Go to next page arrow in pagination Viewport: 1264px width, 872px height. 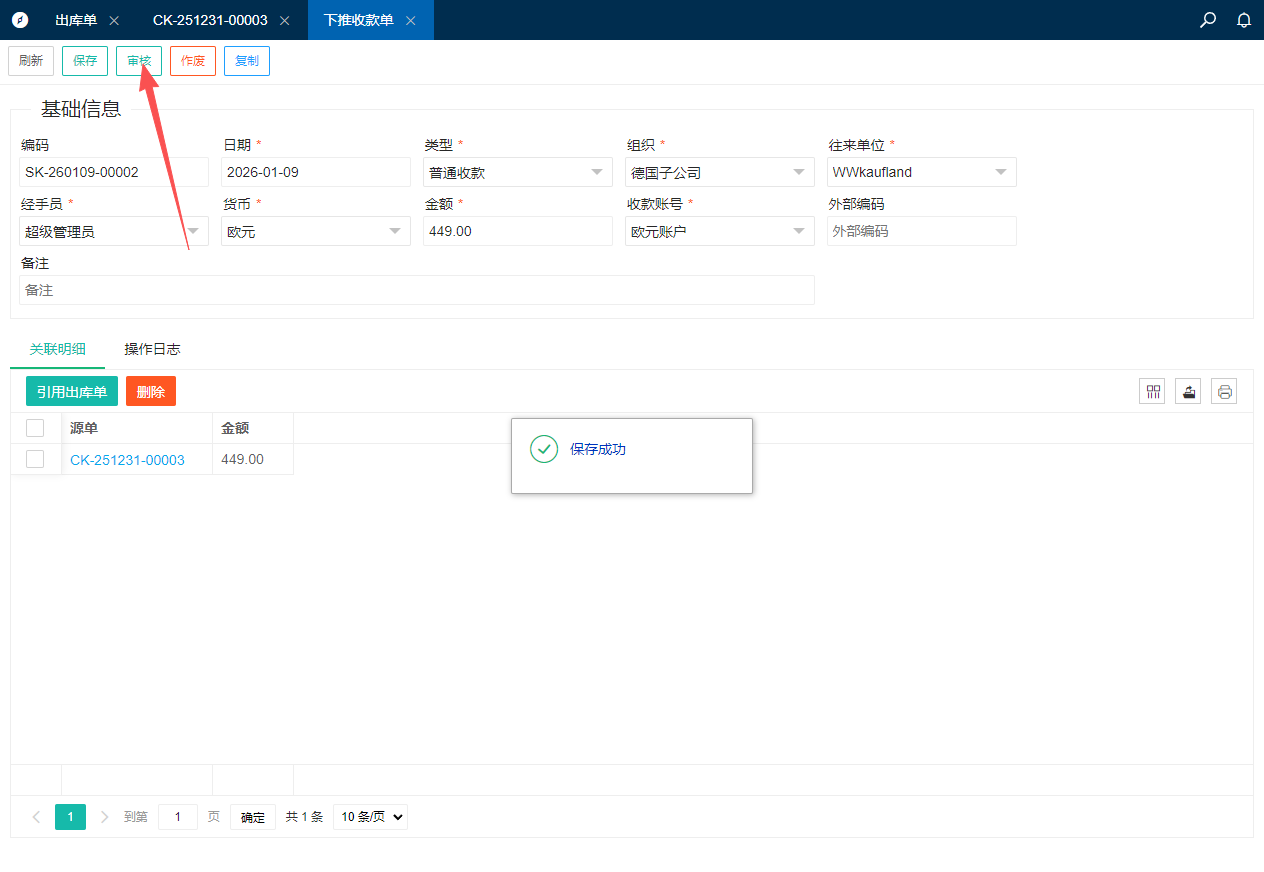click(x=105, y=817)
